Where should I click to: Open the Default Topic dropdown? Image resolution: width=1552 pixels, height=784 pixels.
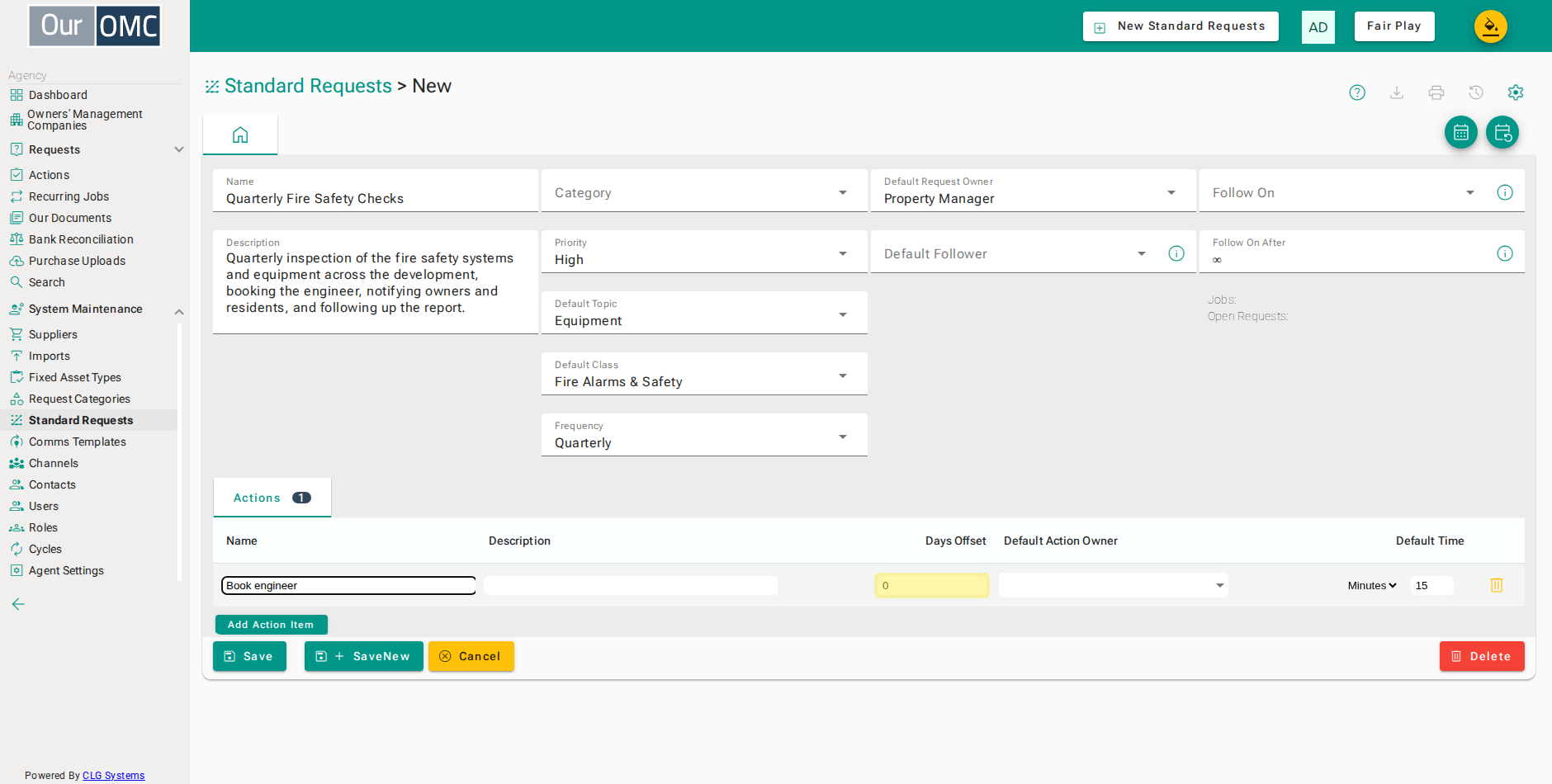click(x=704, y=314)
